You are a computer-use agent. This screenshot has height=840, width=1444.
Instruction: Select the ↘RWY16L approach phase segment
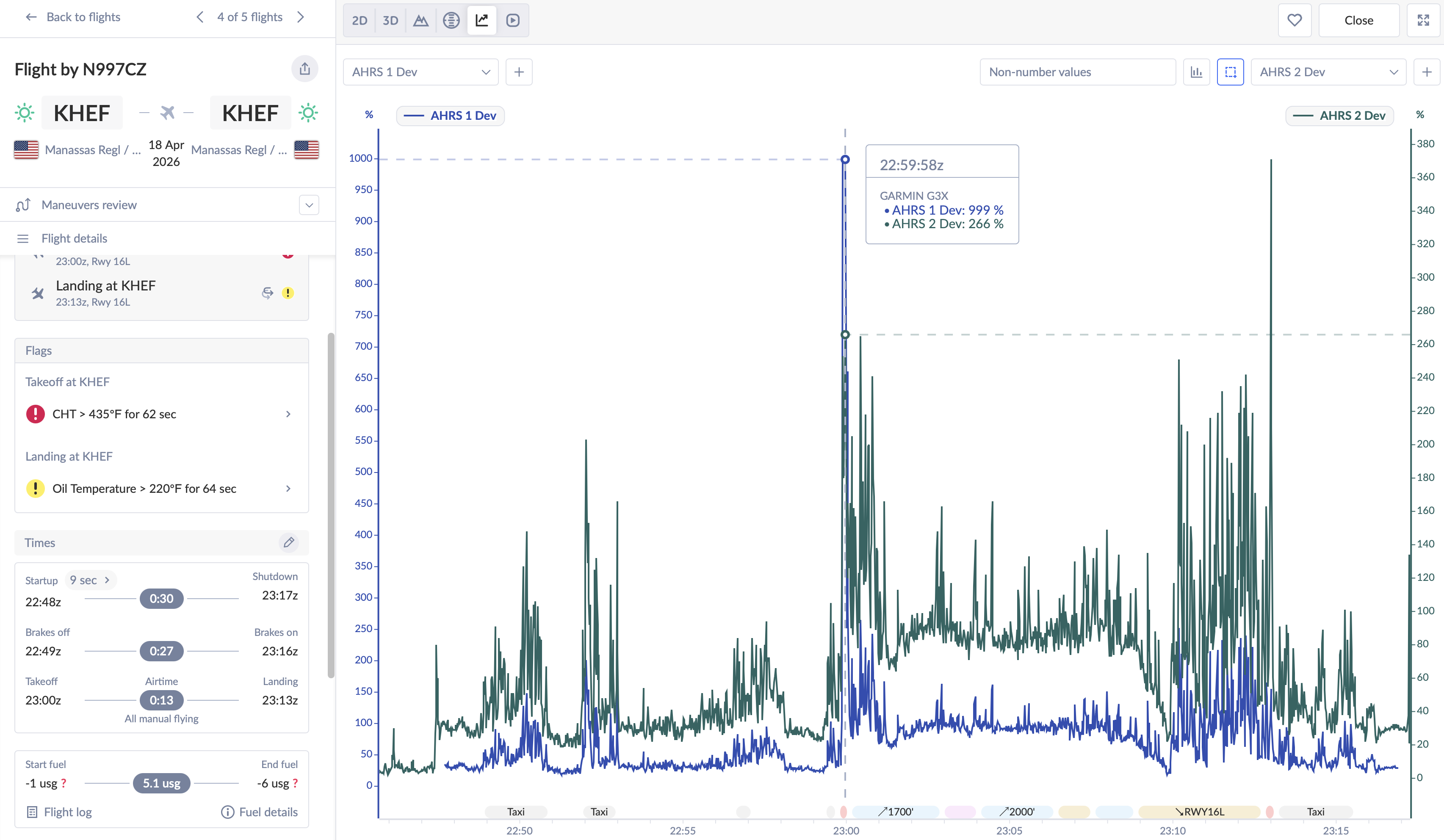tap(1199, 812)
